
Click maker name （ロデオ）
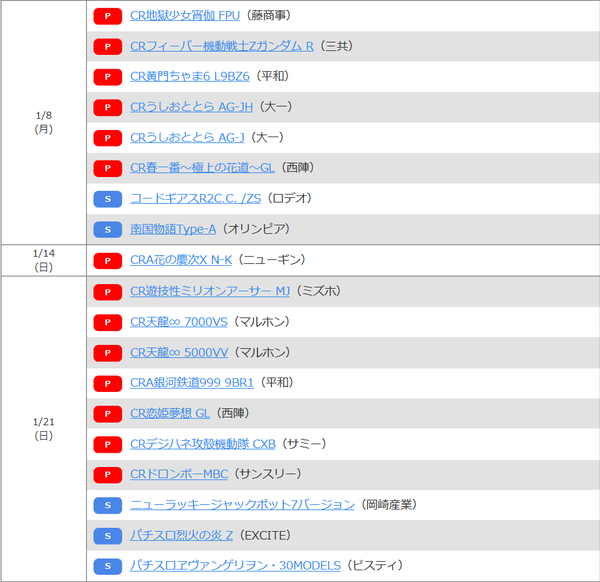tap(290, 199)
